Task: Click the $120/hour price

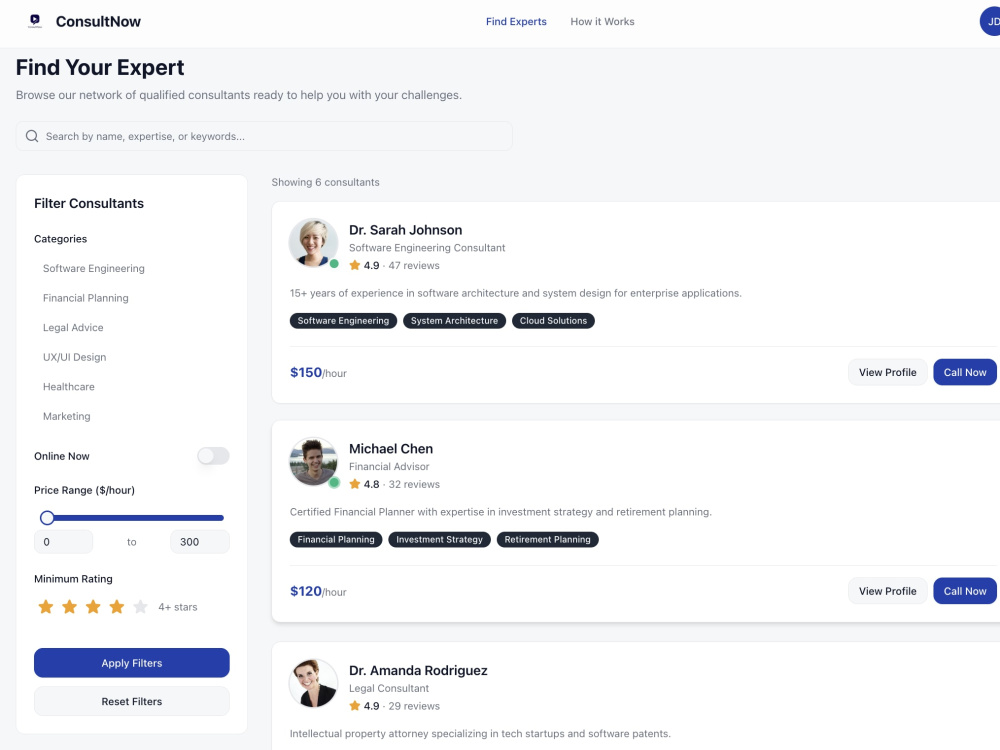Action: 318,591
